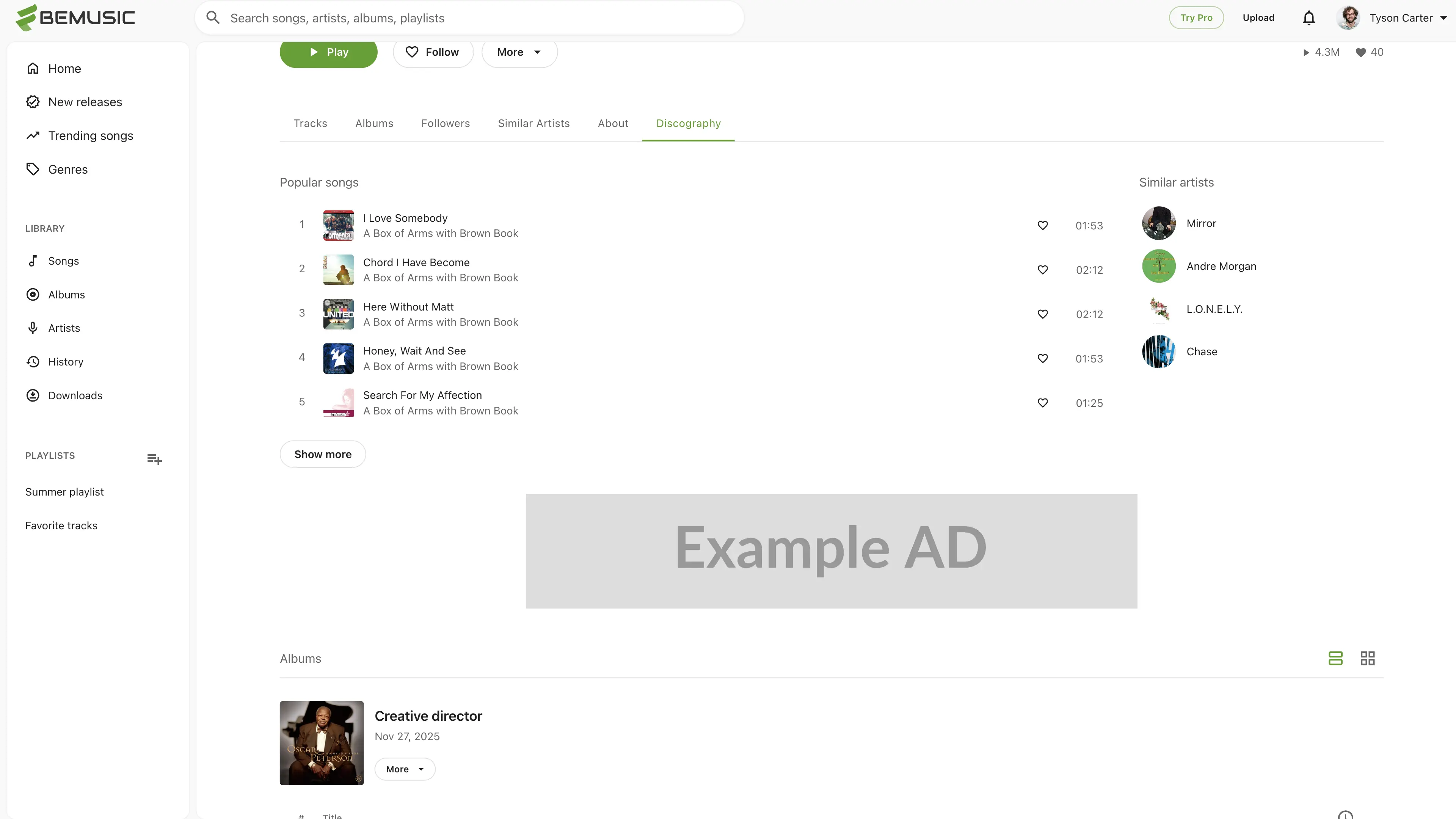Click the create new playlist icon
1456x819 pixels.
(154, 459)
